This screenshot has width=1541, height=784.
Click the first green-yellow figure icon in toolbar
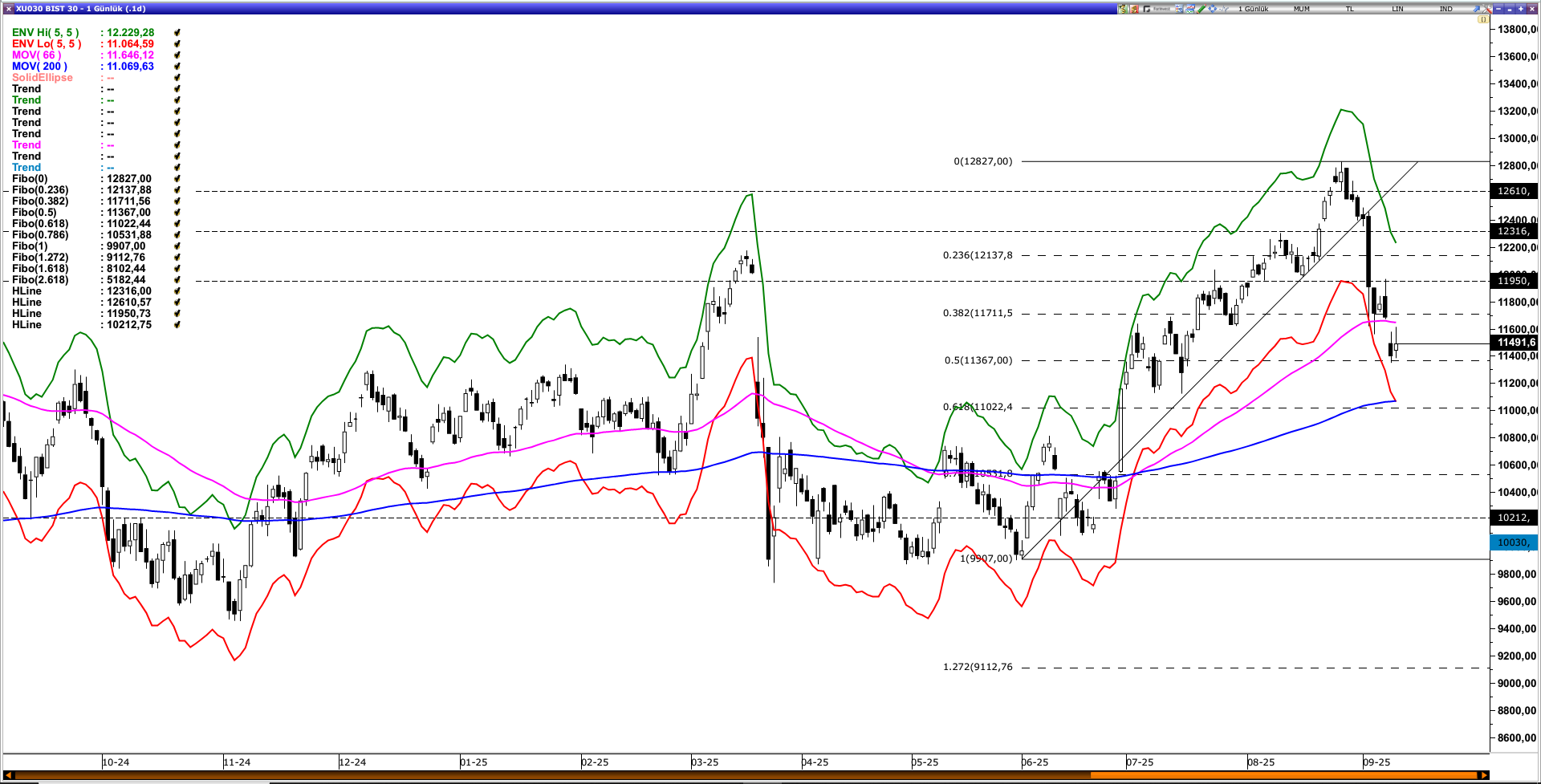[1123, 9]
